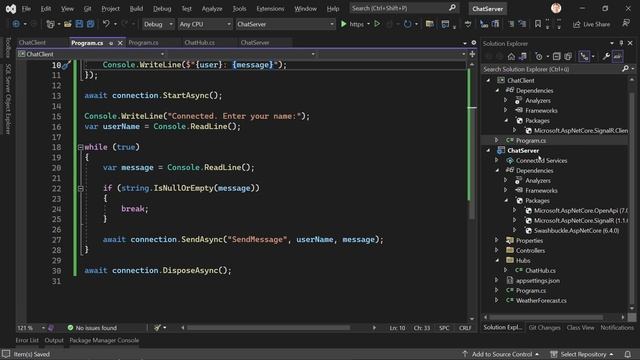Click the editor tab settings gear icon
Image resolution: width=640 pixels, height=360 pixels.
click(x=473, y=42)
